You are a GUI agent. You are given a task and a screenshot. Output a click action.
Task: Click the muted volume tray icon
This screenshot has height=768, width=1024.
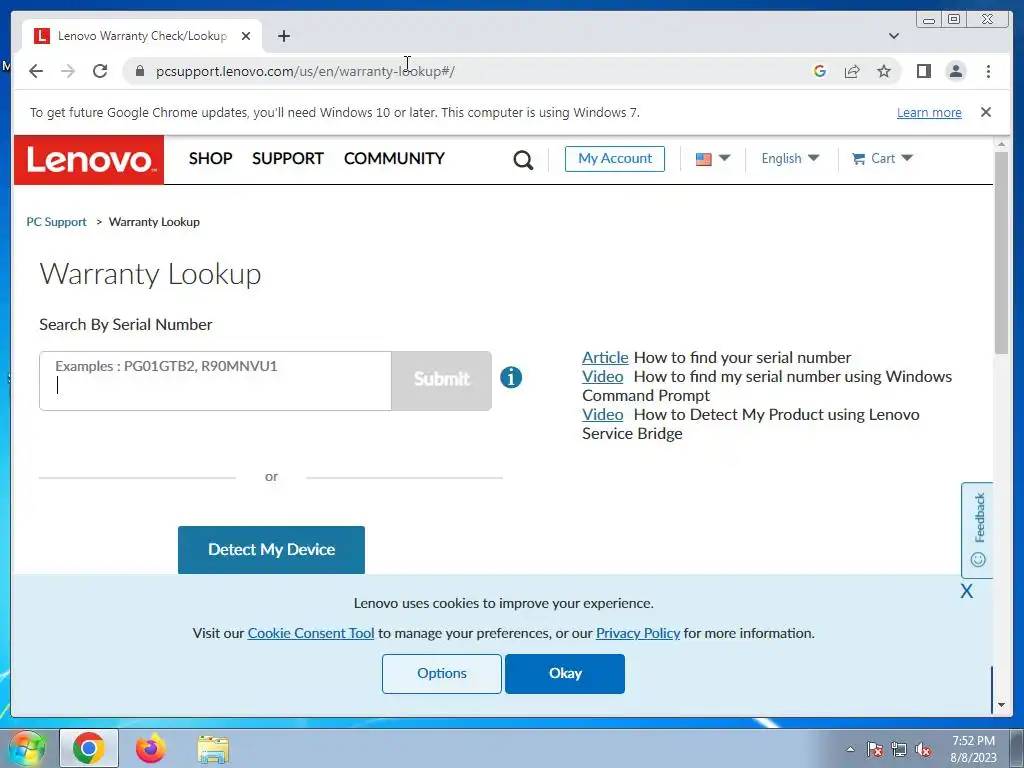(x=923, y=749)
